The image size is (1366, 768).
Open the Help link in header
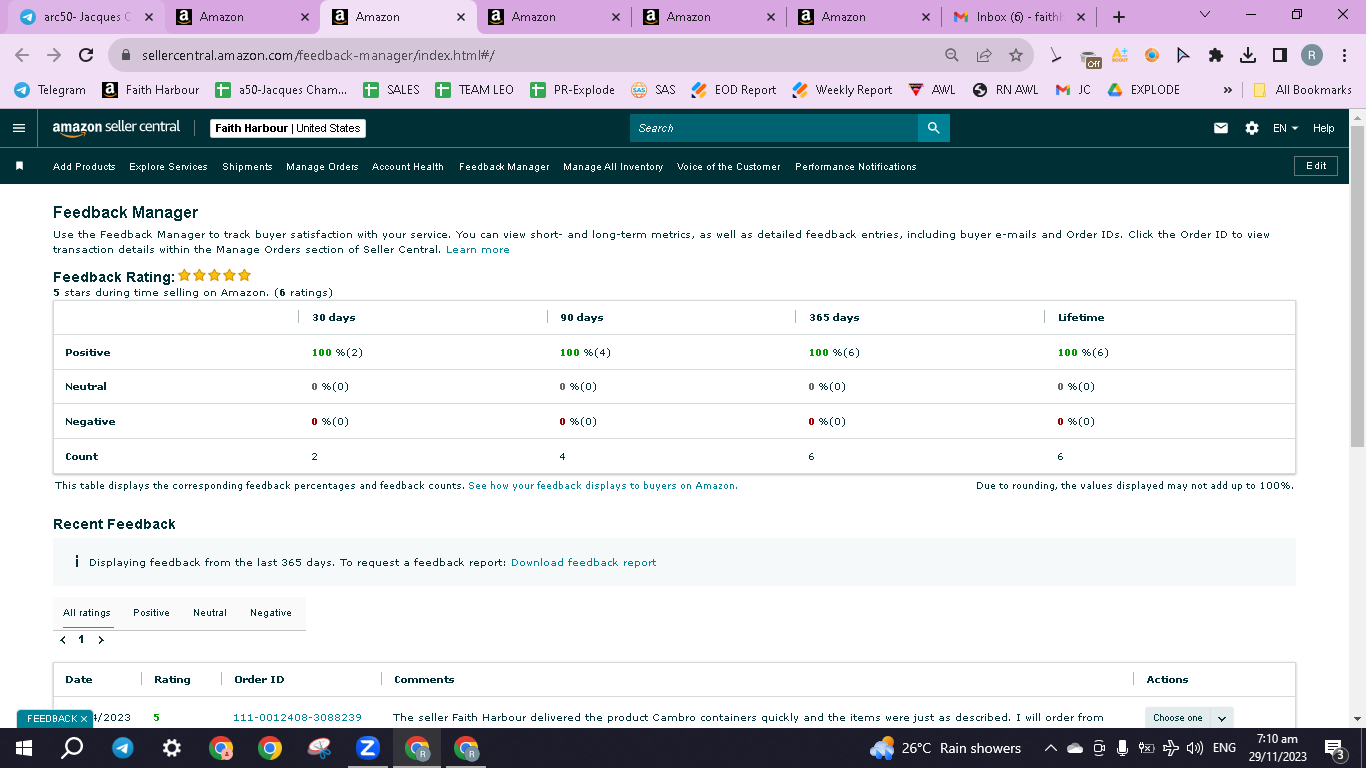(x=1324, y=128)
